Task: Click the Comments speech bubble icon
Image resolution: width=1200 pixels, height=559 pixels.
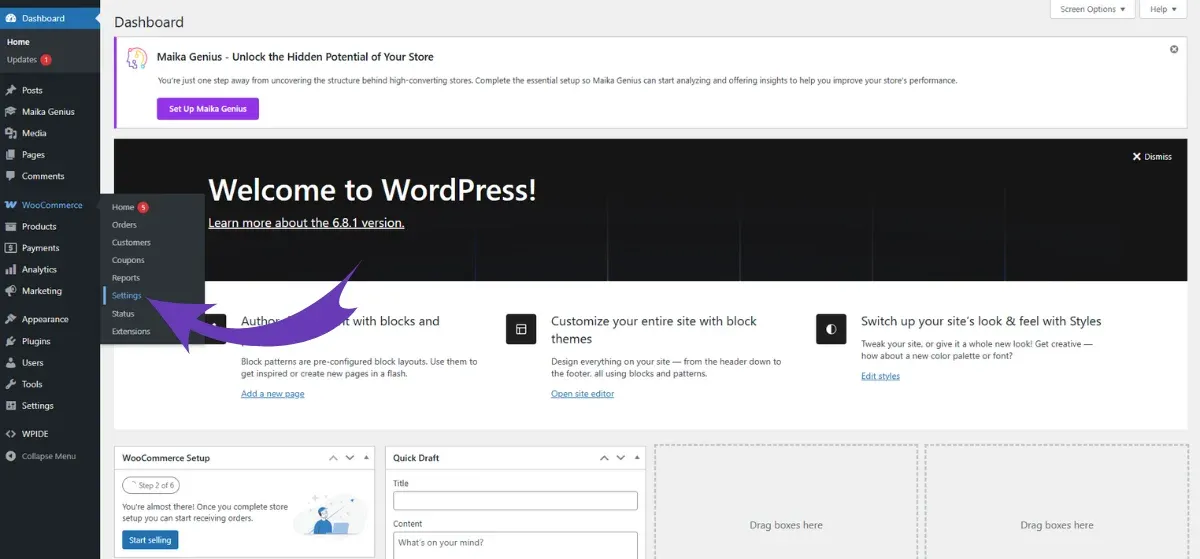Action: pos(11,176)
